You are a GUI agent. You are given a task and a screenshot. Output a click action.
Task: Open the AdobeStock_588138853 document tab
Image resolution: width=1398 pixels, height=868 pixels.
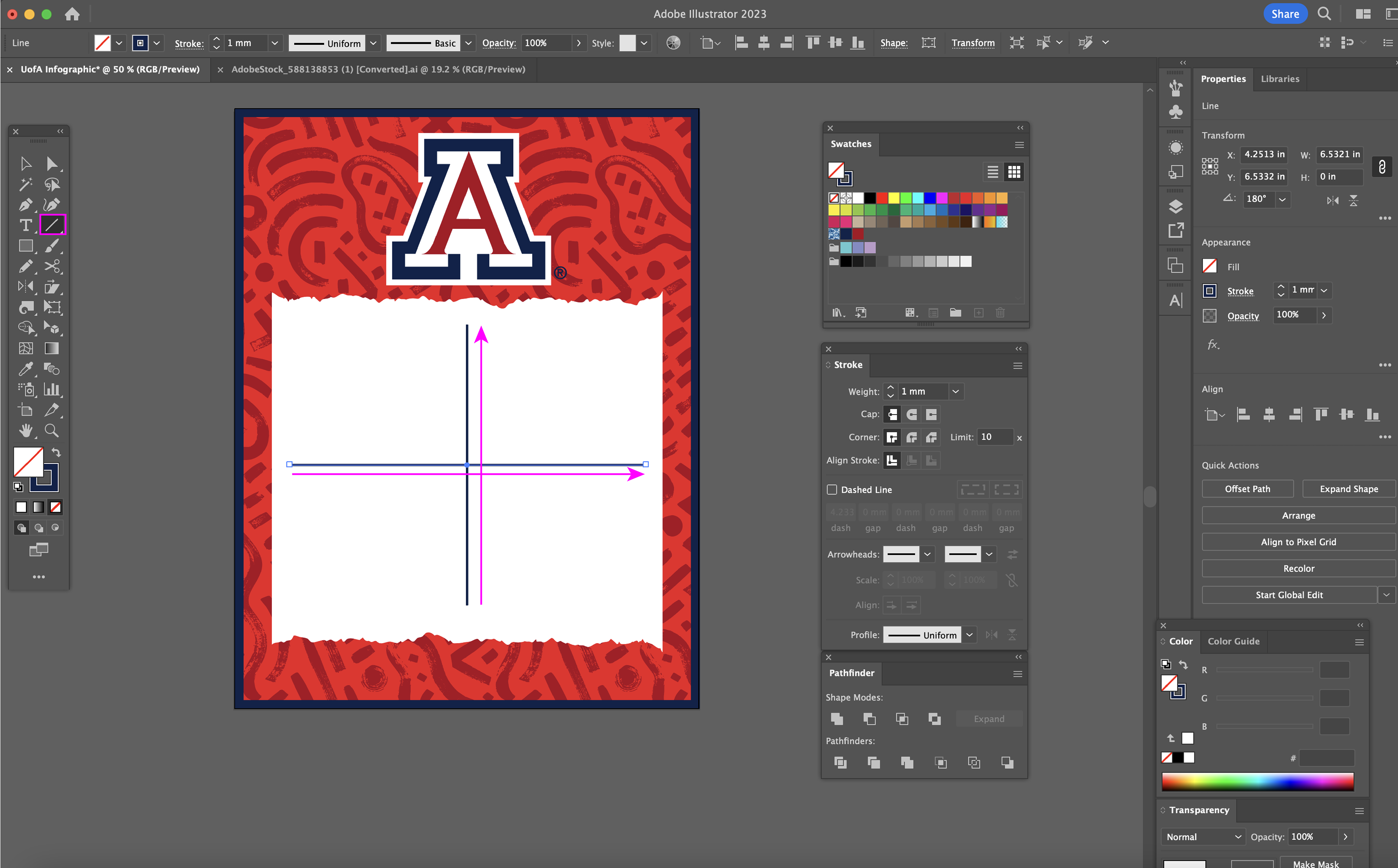[x=378, y=70]
